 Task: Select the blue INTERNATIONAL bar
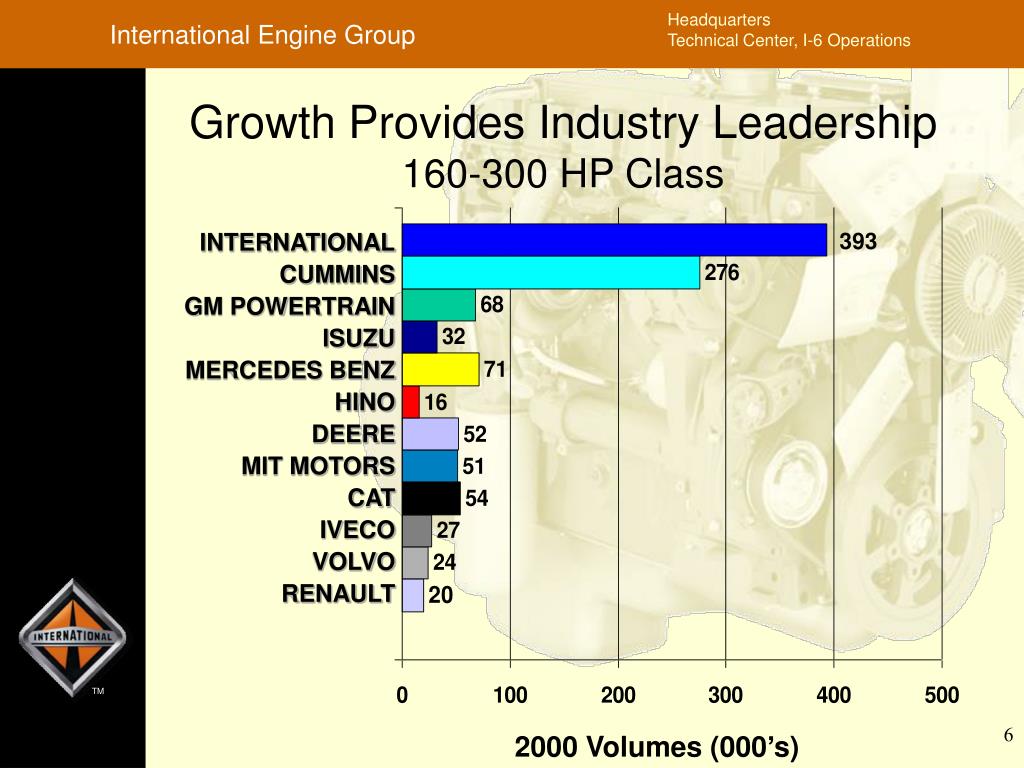click(x=614, y=240)
